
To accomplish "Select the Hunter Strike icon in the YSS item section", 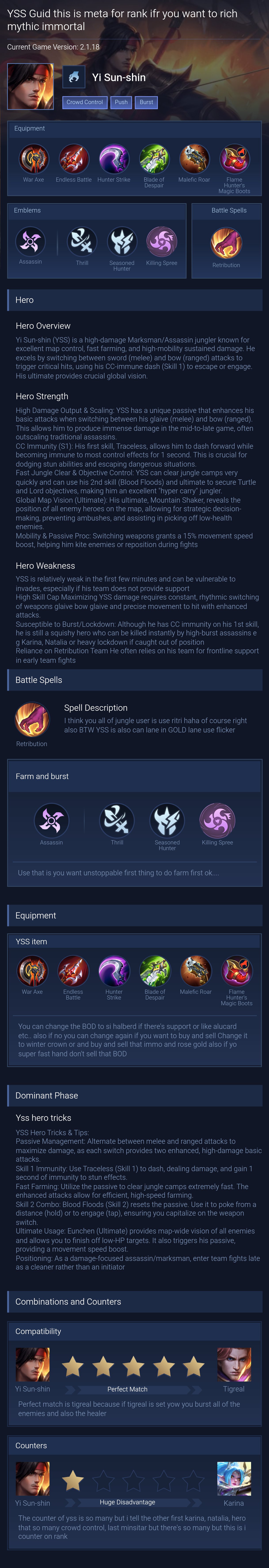I will pos(114,971).
